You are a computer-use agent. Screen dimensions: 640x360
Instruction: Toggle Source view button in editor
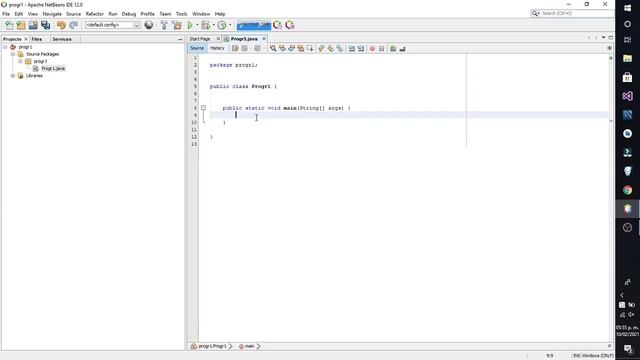pos(197,48)
